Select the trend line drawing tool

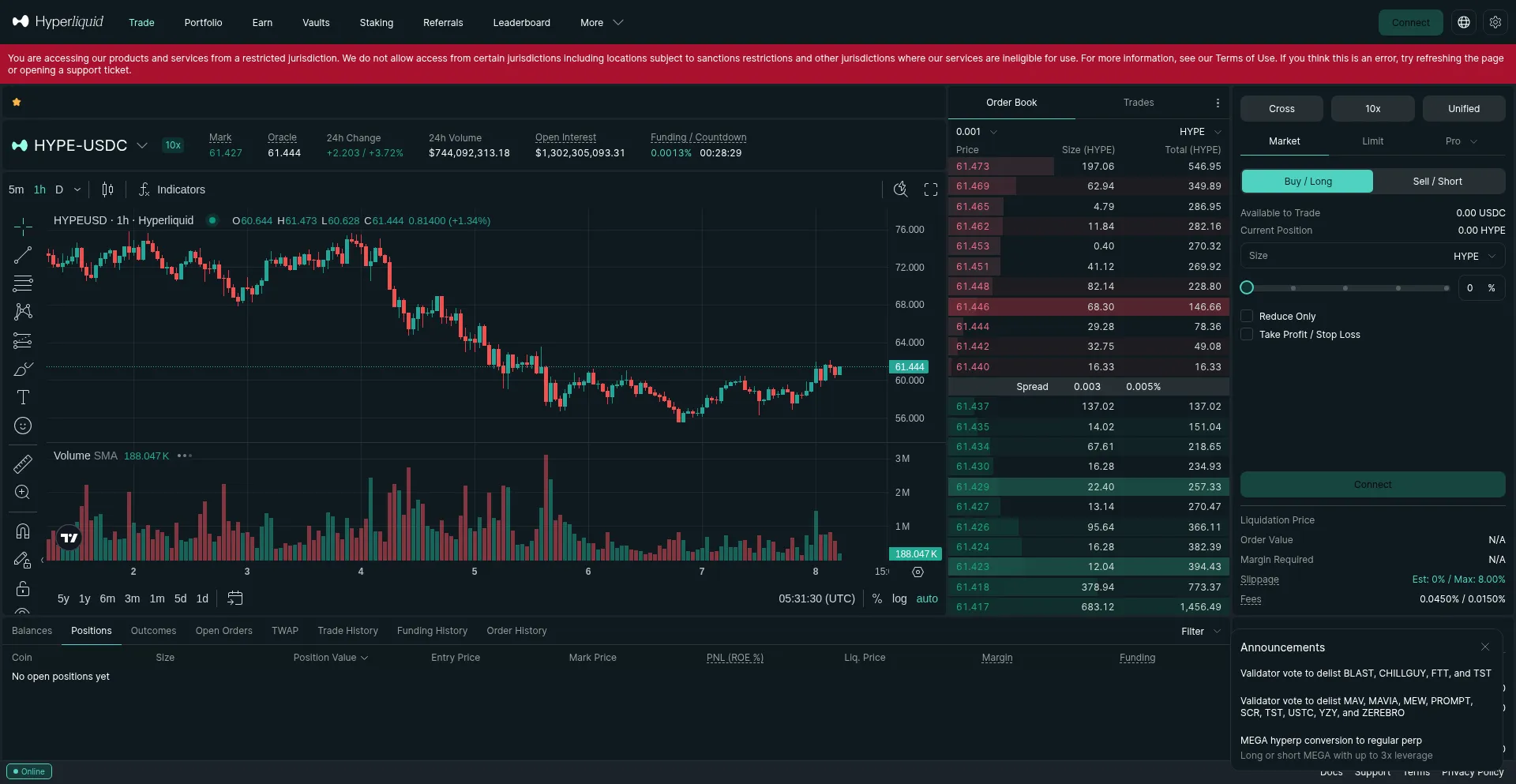tap(23, 255)
